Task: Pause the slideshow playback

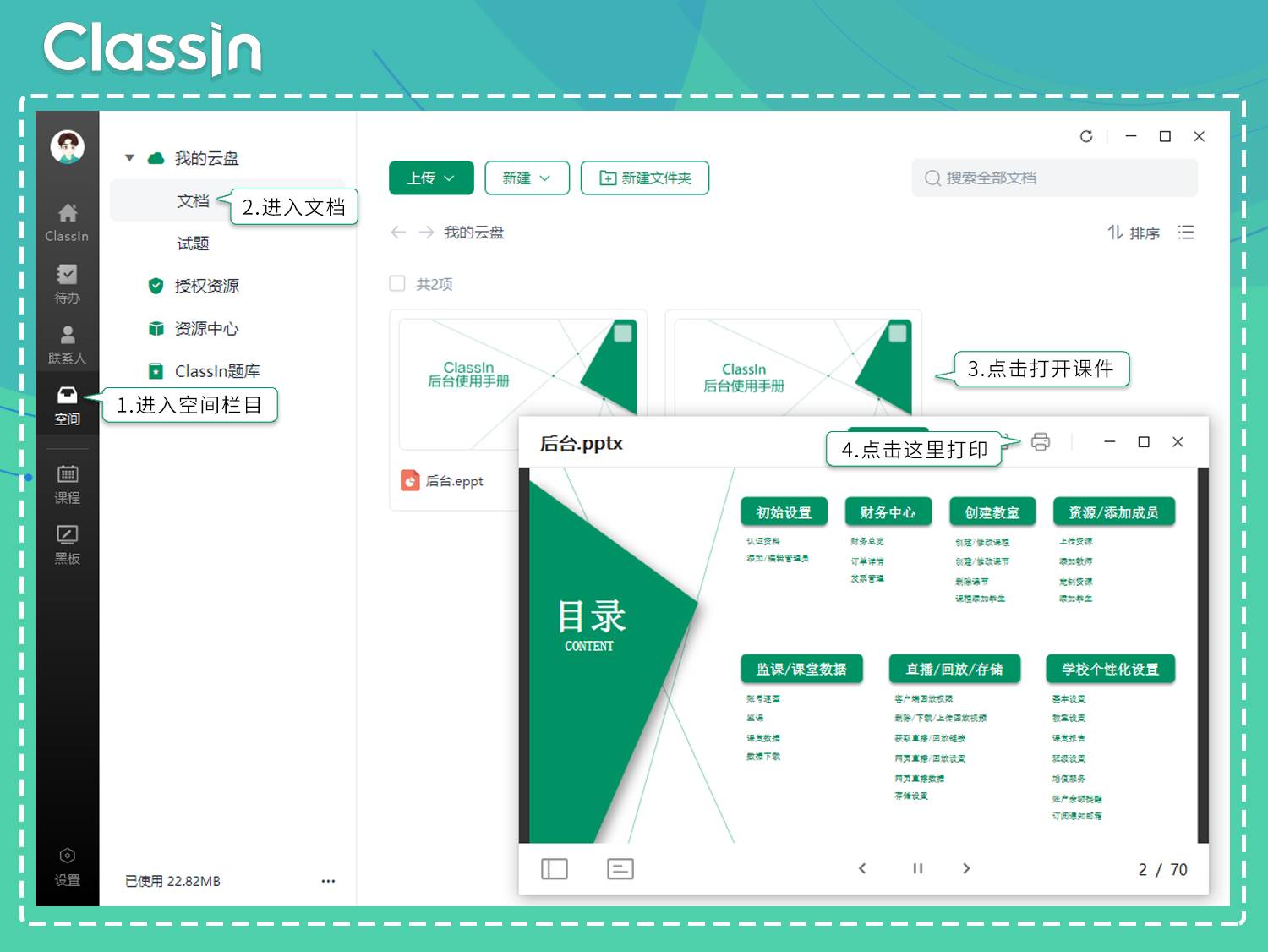Action: [x=918, y=868]
